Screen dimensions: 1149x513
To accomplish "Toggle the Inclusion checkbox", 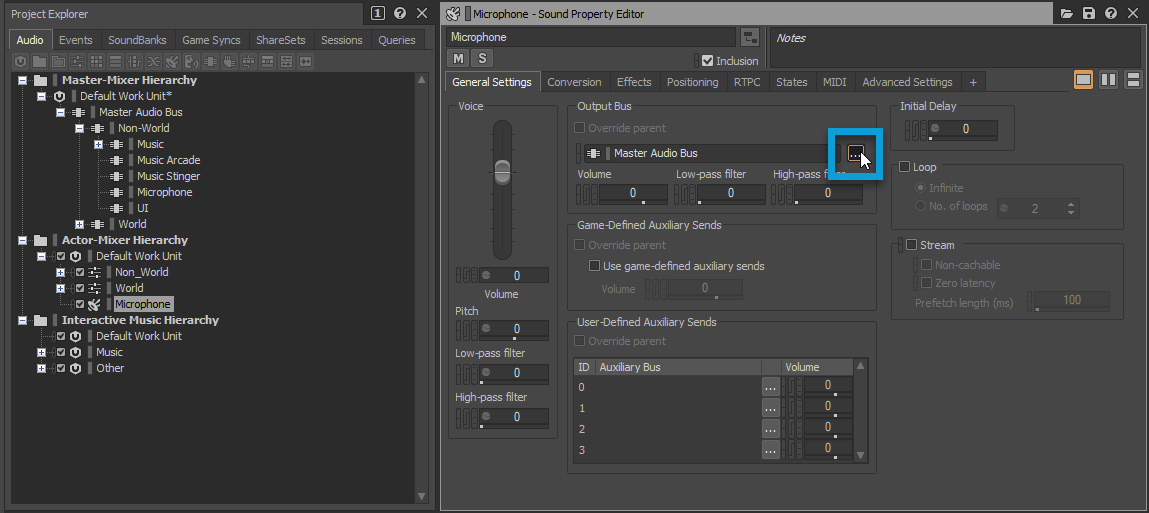I will (x=708, y=60).
